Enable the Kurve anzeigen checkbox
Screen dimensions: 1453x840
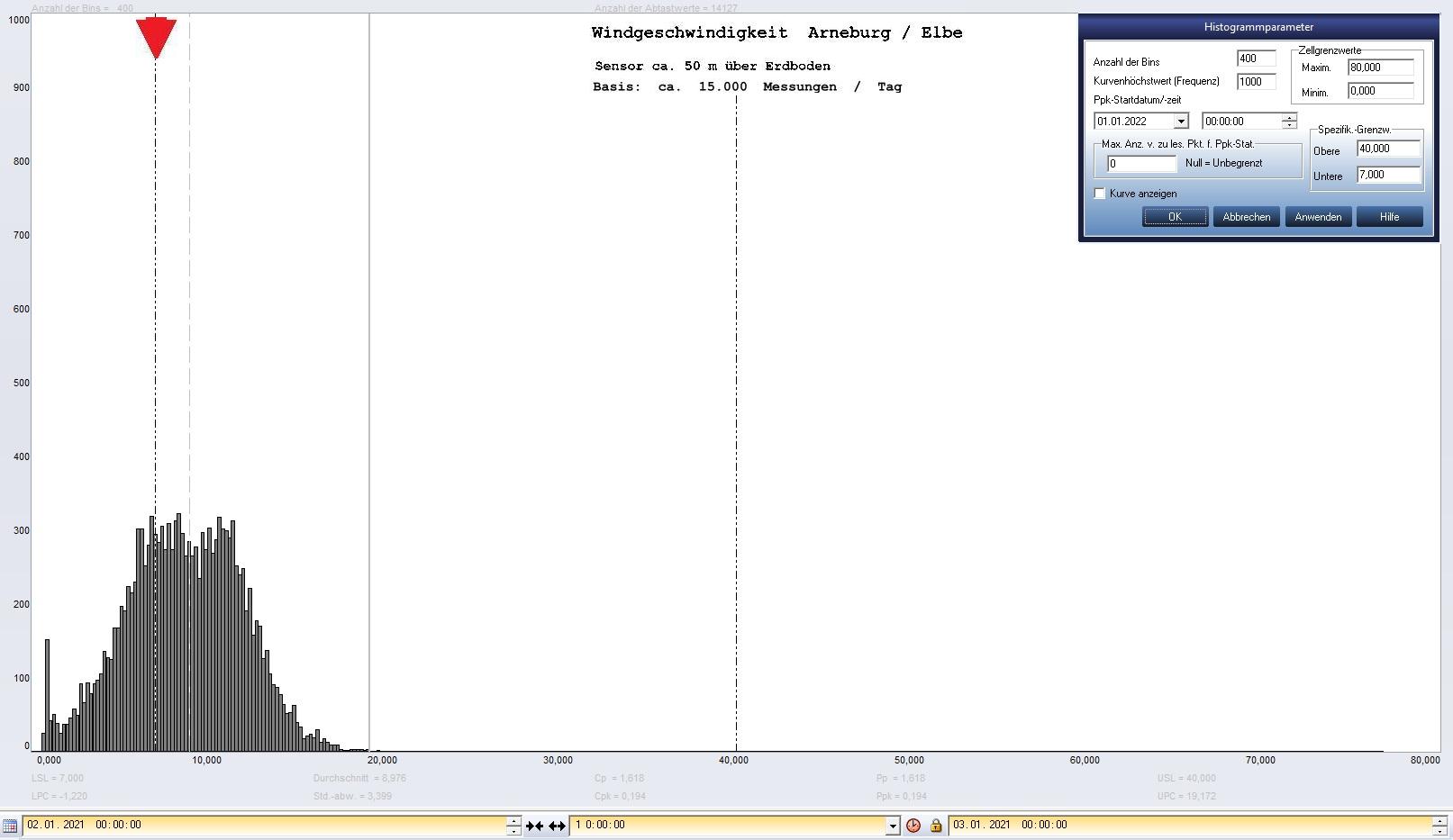coord(1100,194)
